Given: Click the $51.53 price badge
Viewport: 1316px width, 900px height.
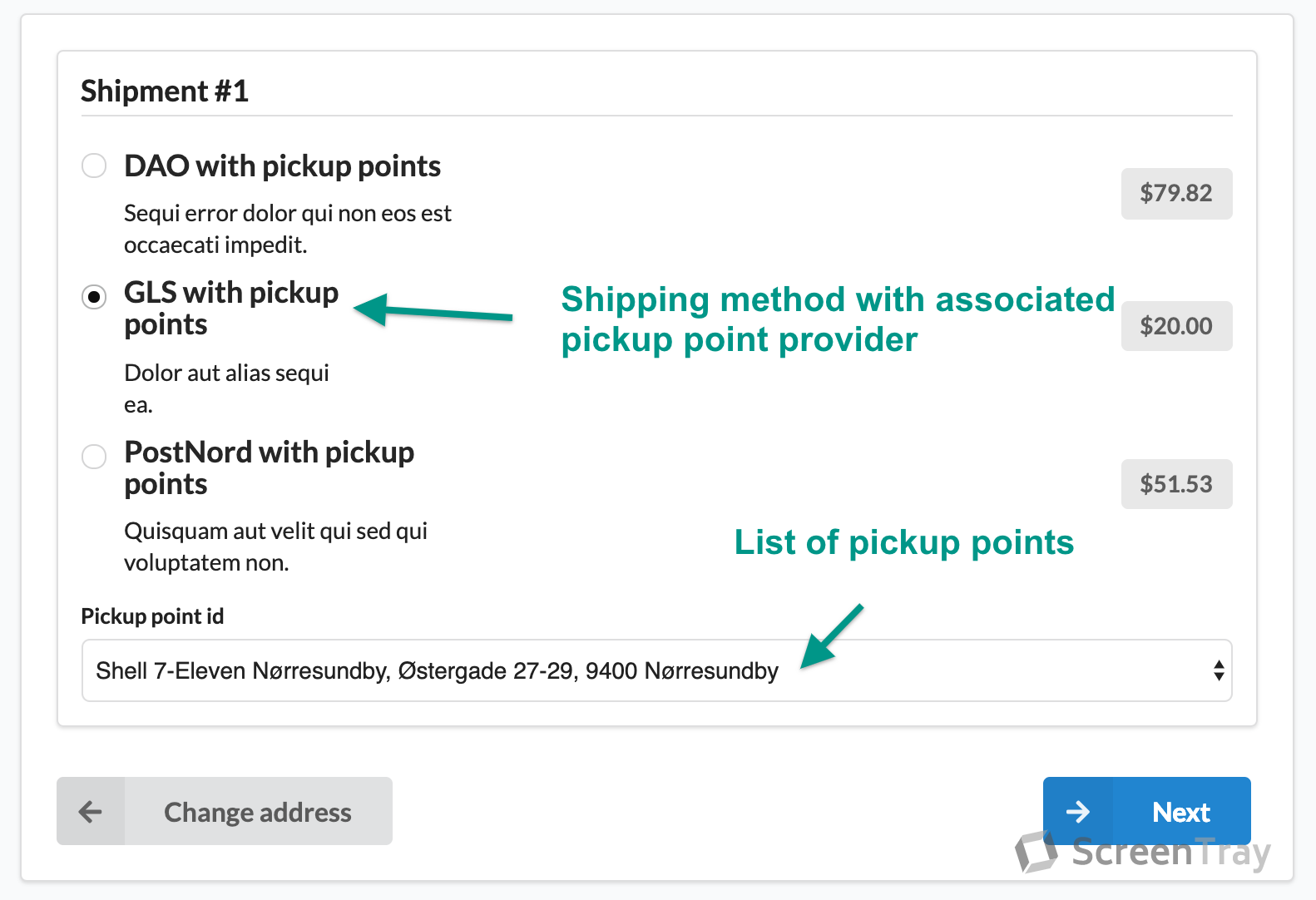Looking at the screenshot, I should coord(1175,484).
